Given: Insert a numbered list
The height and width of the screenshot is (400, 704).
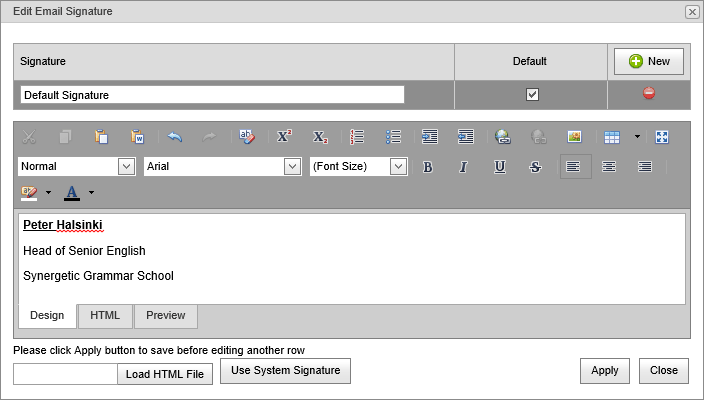Looking at the screenshot, I should (x=357, y=136).
